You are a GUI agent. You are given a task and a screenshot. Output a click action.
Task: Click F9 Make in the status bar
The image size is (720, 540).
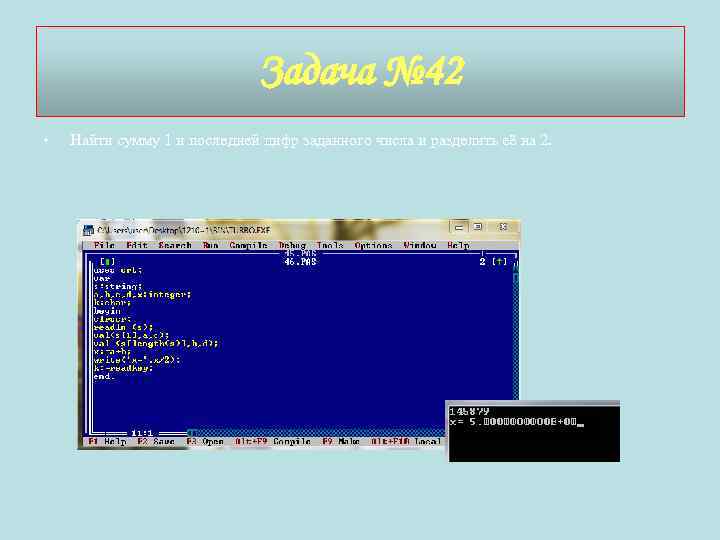point(341,441)
